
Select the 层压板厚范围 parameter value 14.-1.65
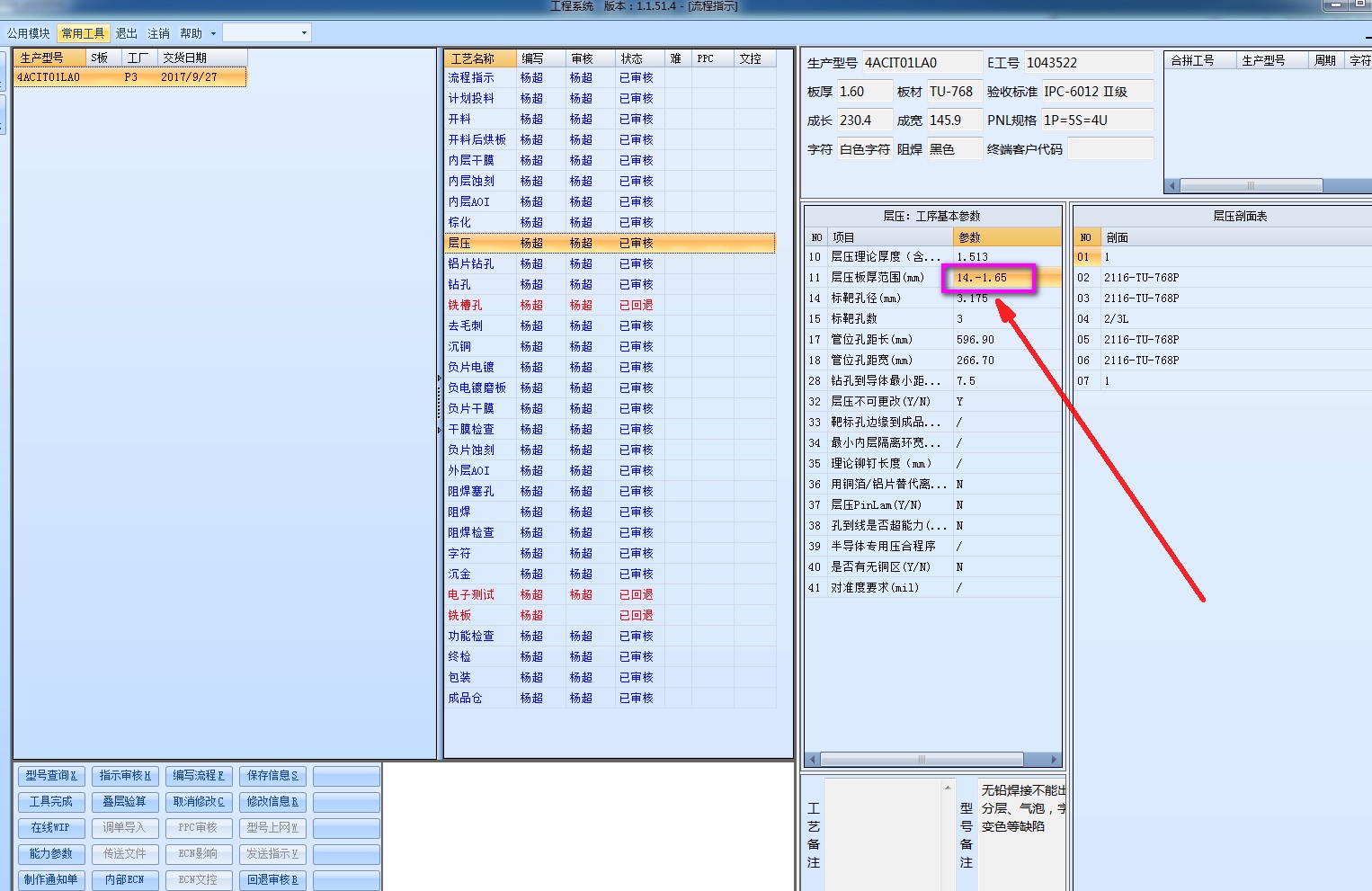pos(1007,278)
